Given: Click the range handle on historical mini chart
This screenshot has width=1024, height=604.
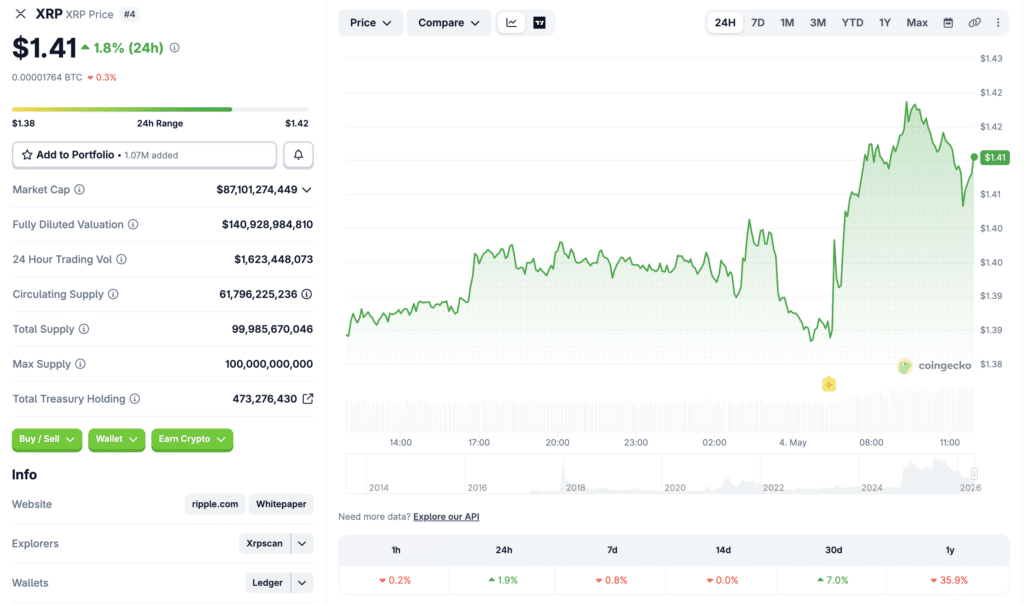Looking at the screenshot, I should coord(974,473).
